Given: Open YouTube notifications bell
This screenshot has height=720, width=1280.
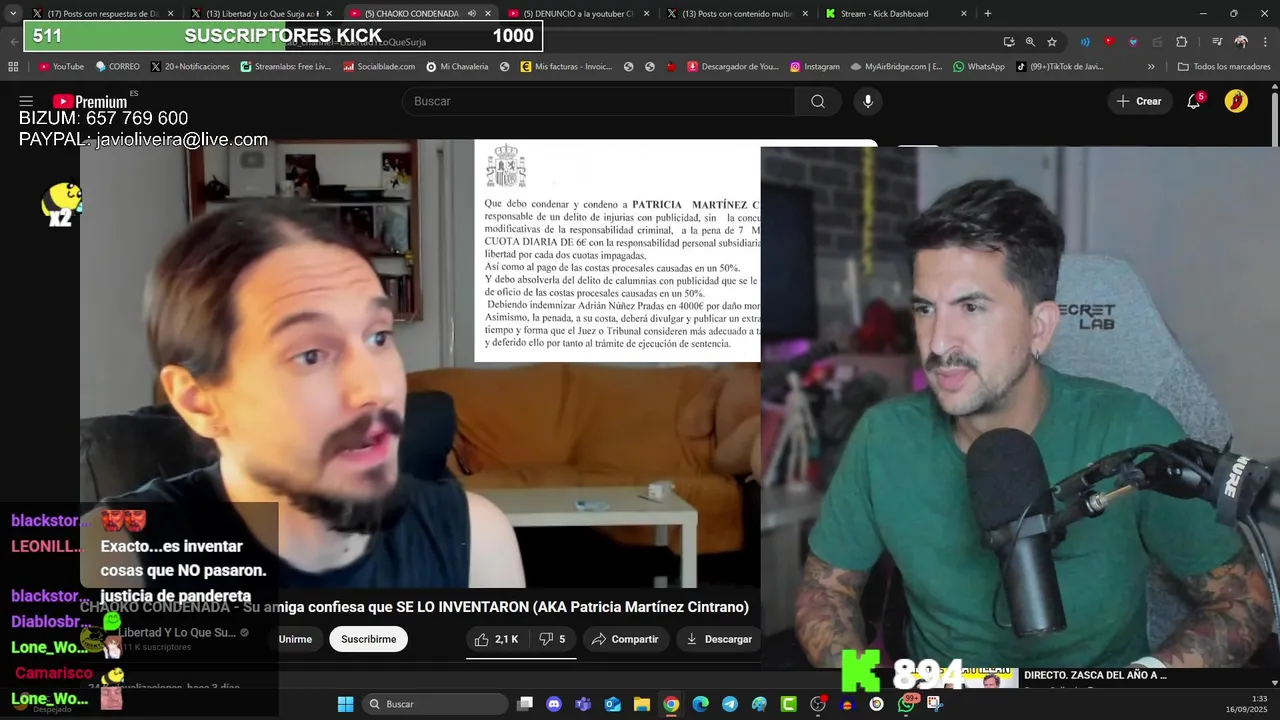Looking at the screenshot, I should (1194, 101).
